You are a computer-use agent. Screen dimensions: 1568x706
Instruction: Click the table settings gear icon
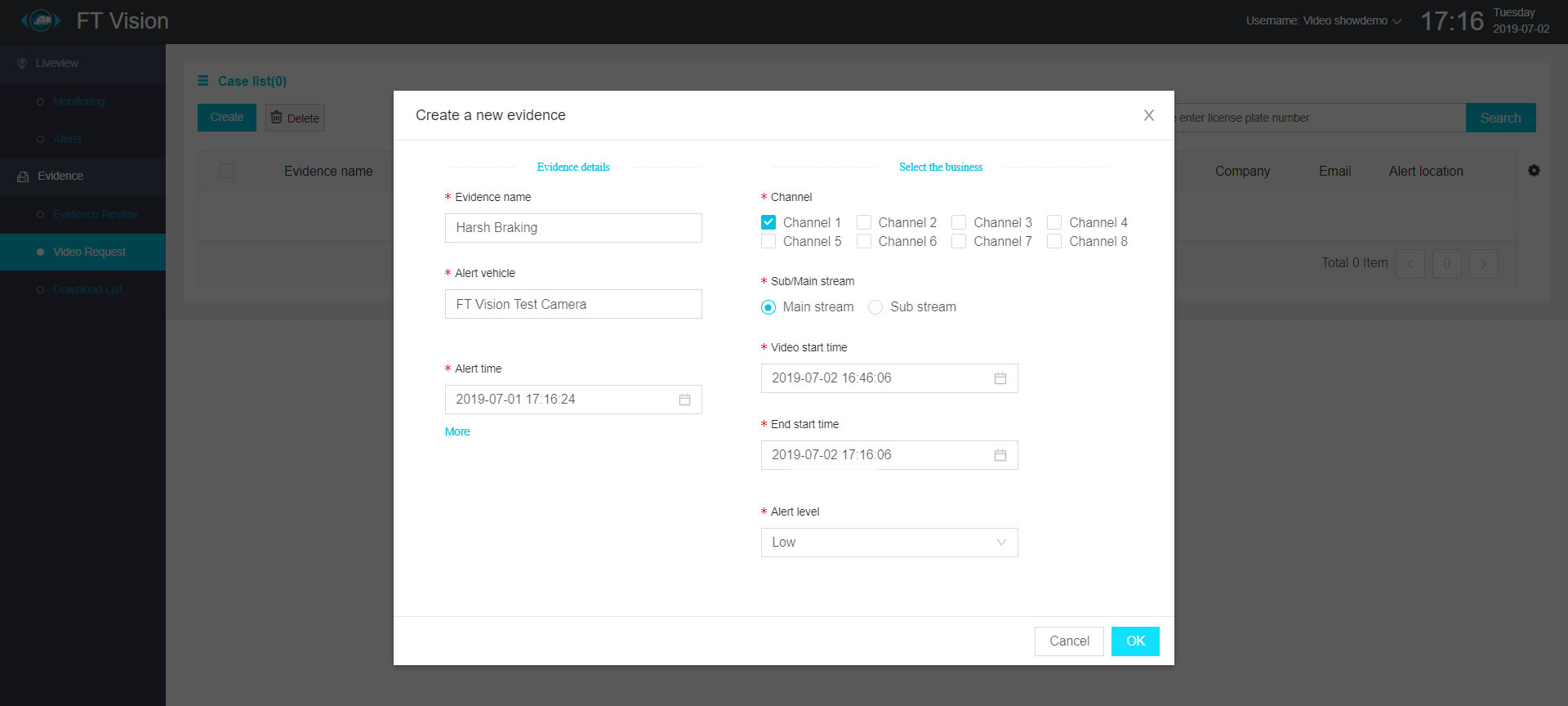(x=1534, y=171)
